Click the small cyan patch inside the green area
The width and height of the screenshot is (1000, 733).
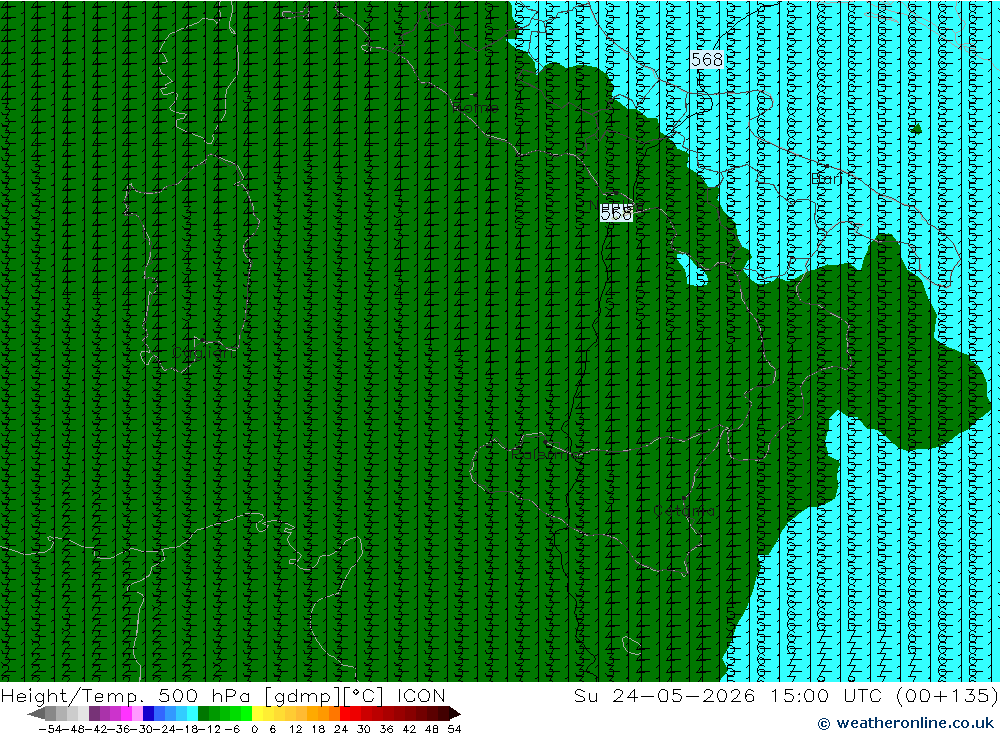coord(693,270)
